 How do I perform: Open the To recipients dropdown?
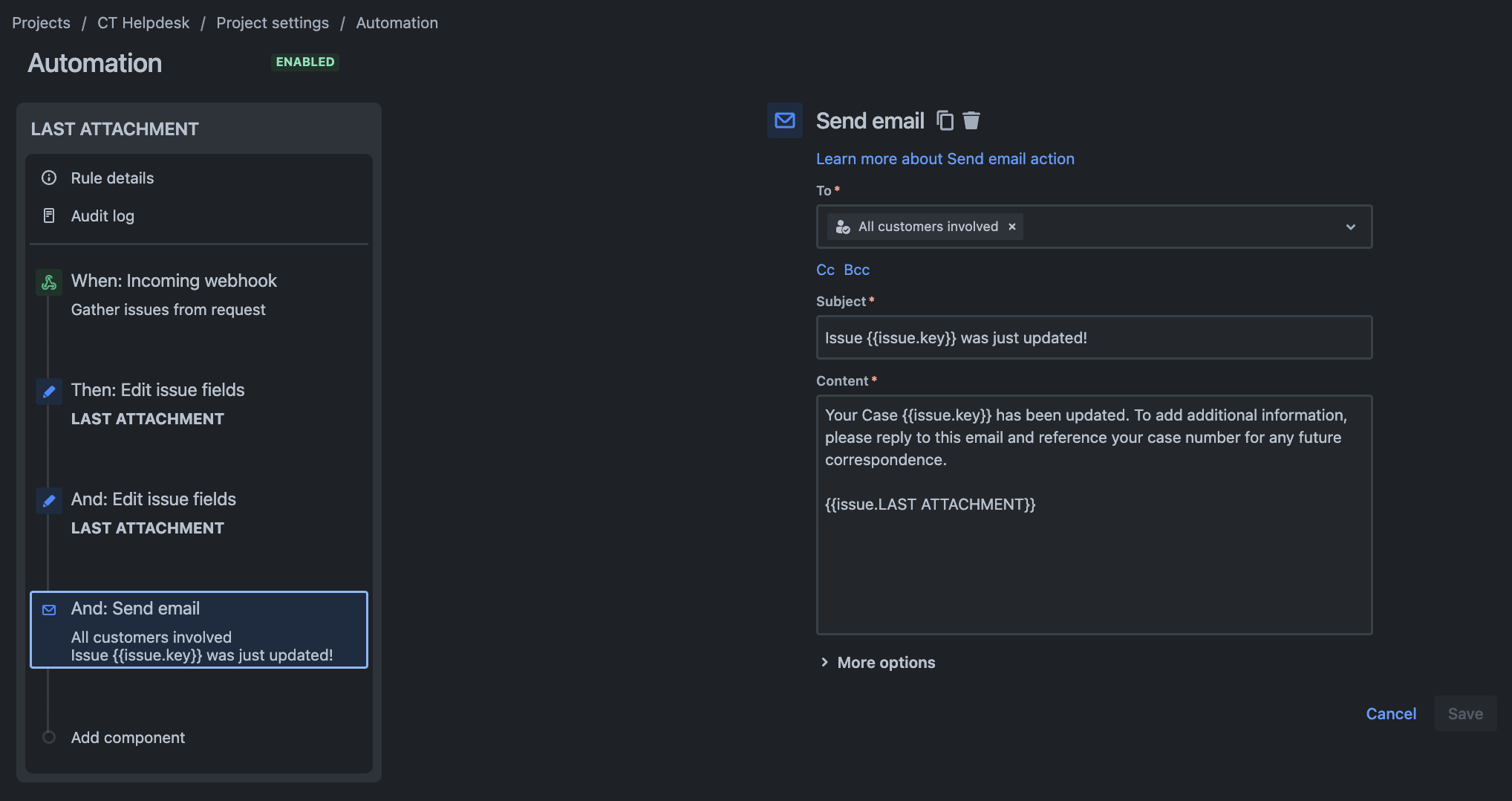(x=1350, y=227)
